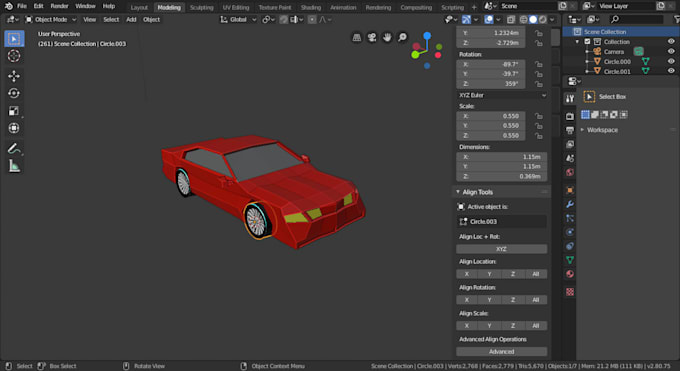Click the pan view hand icon
Screen dimensions: 680x371
[387, 38]
